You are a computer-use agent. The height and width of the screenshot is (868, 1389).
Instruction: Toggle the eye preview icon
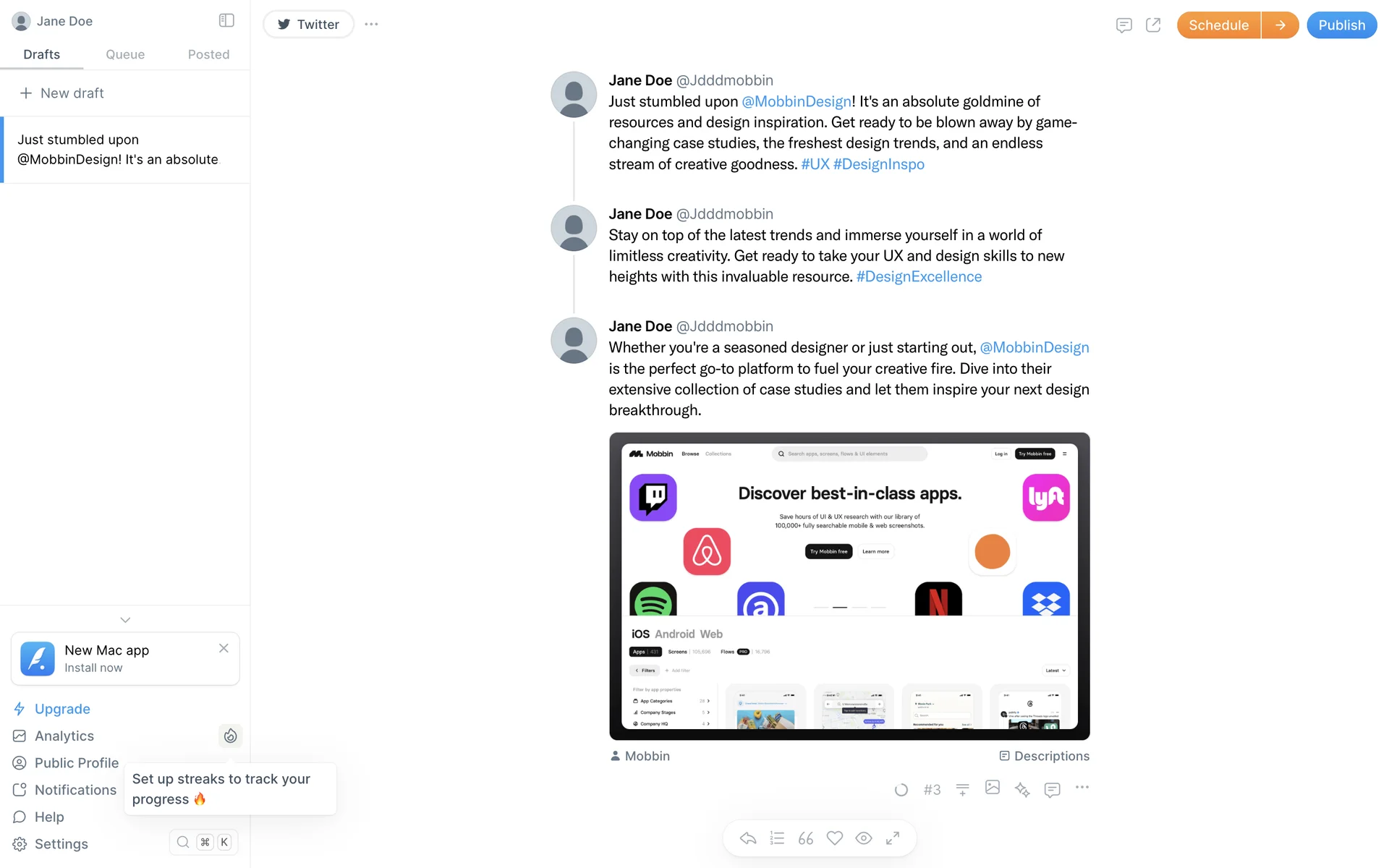coord(864,838)
